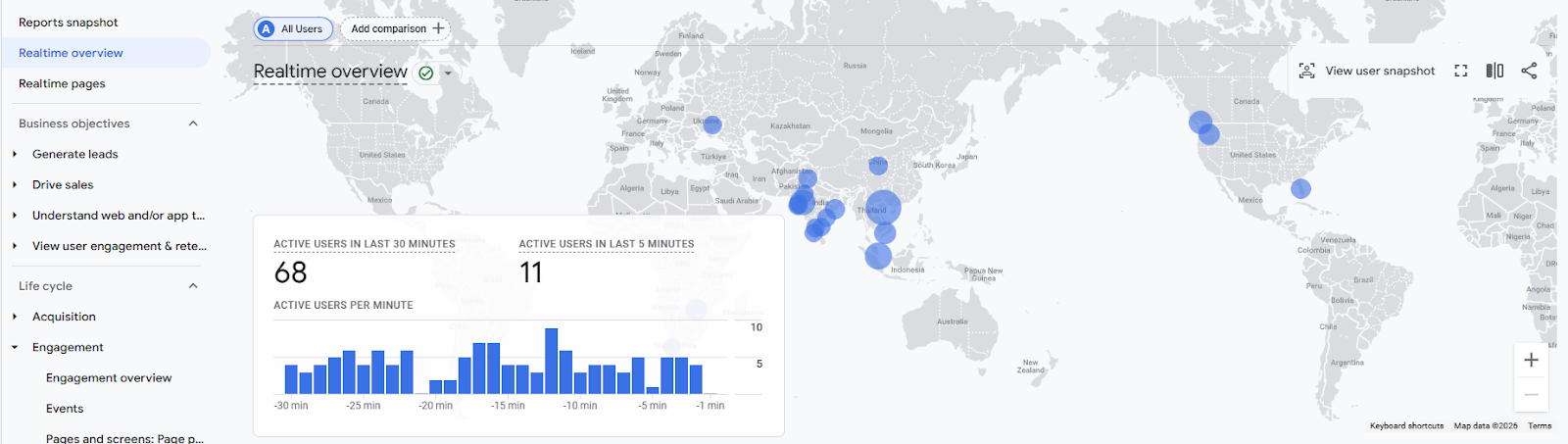Screen dimensions: 1568x444
Task: Click Add comparison button
Action: point(396,28)
